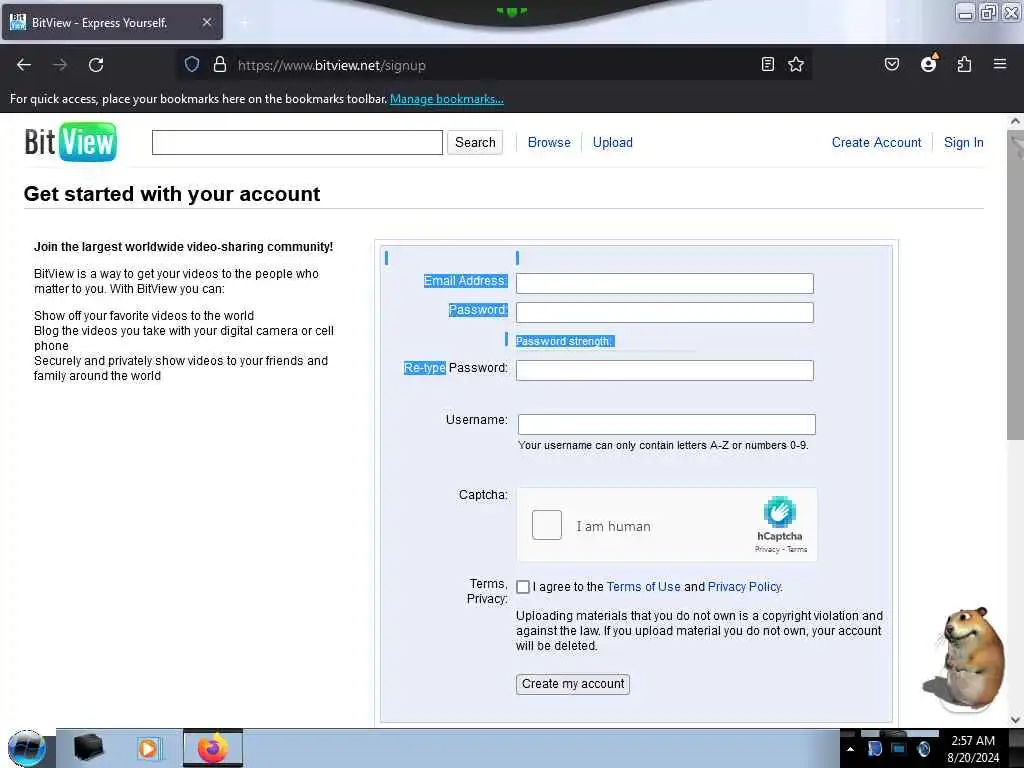Toggle reader view icon in address bar

pyautogui.click(x=768, y=64)
